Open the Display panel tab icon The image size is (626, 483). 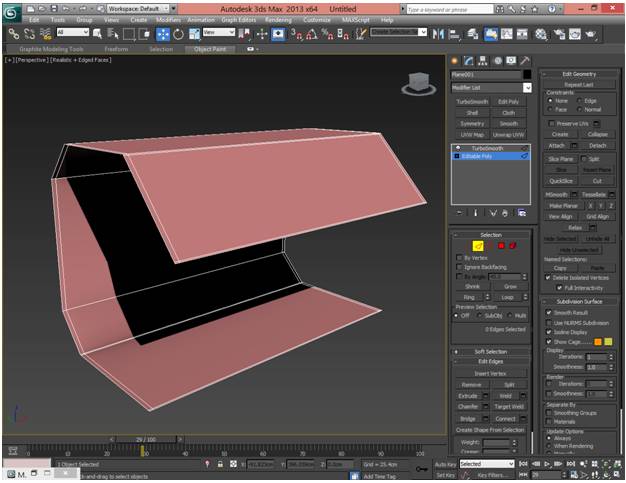coord(511,61)
